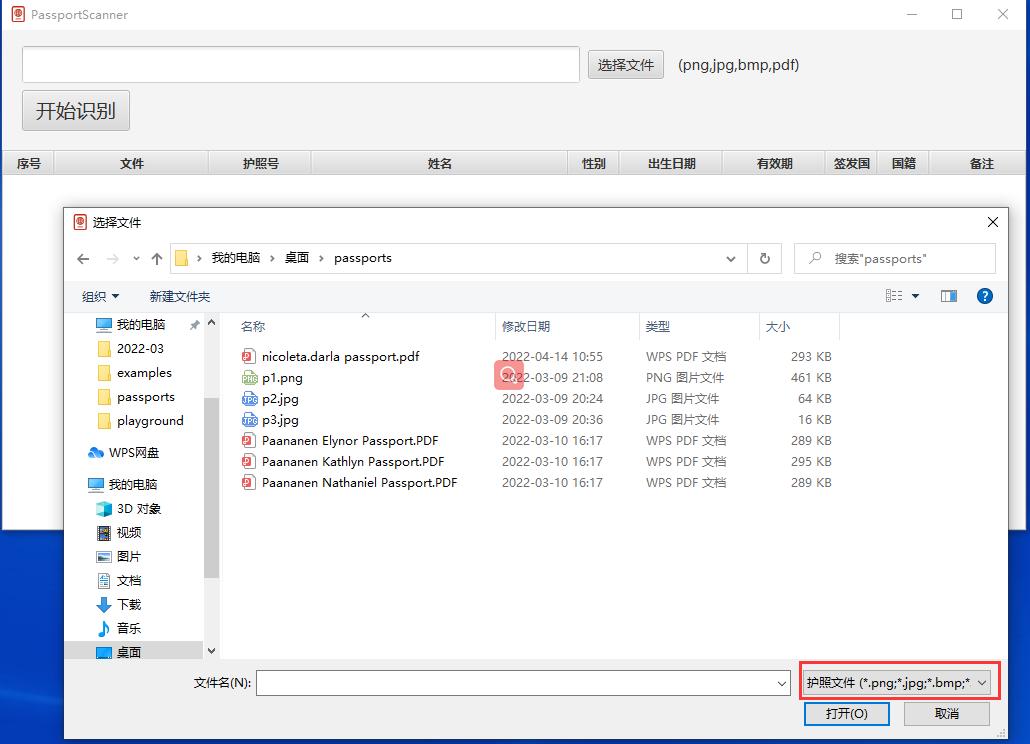Select 桌面 in the sidebar tree

[129, 653]
